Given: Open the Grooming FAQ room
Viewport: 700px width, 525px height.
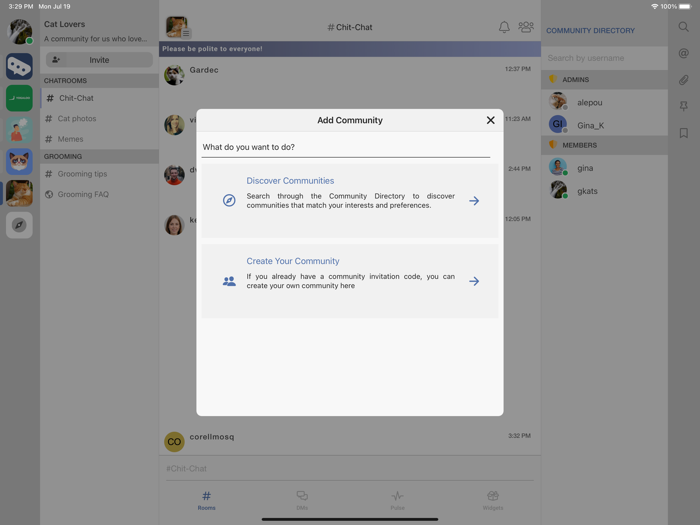Looking at the screenshot, I should [83, 194].
